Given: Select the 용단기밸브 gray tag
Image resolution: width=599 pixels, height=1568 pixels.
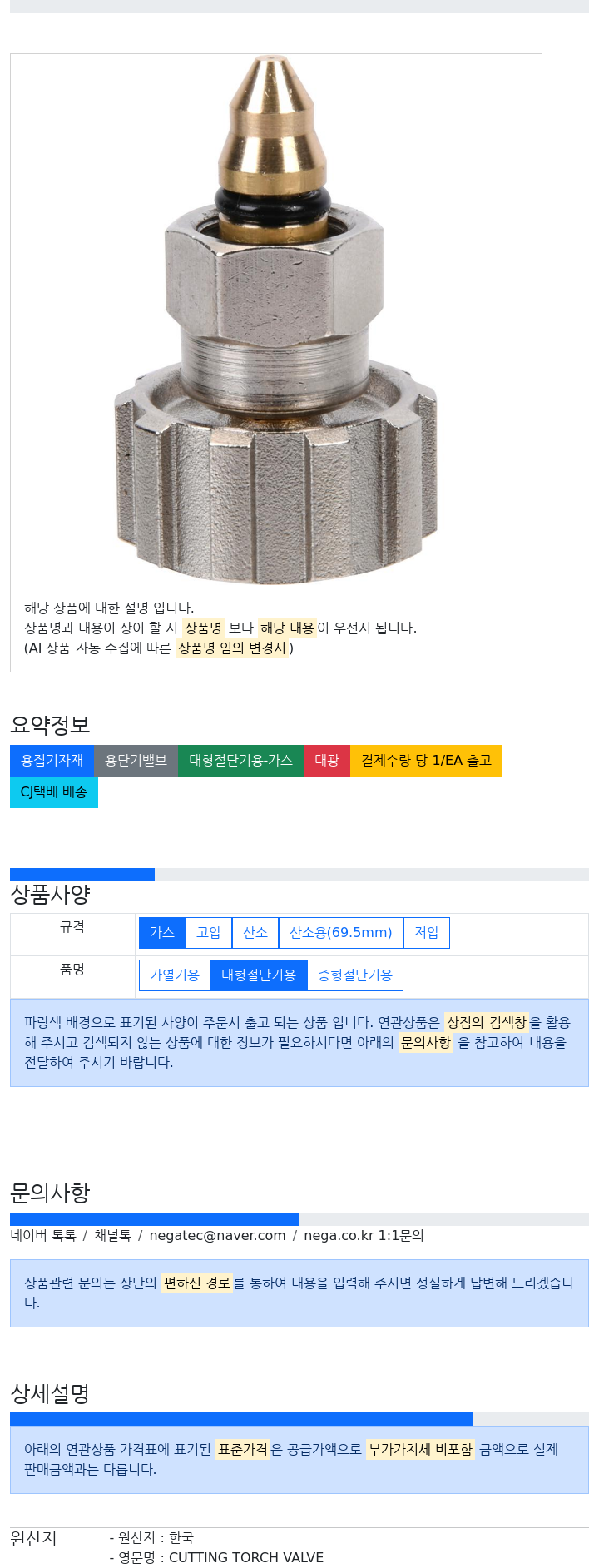Looking at the screenshot, I should (x=136, y=761).
